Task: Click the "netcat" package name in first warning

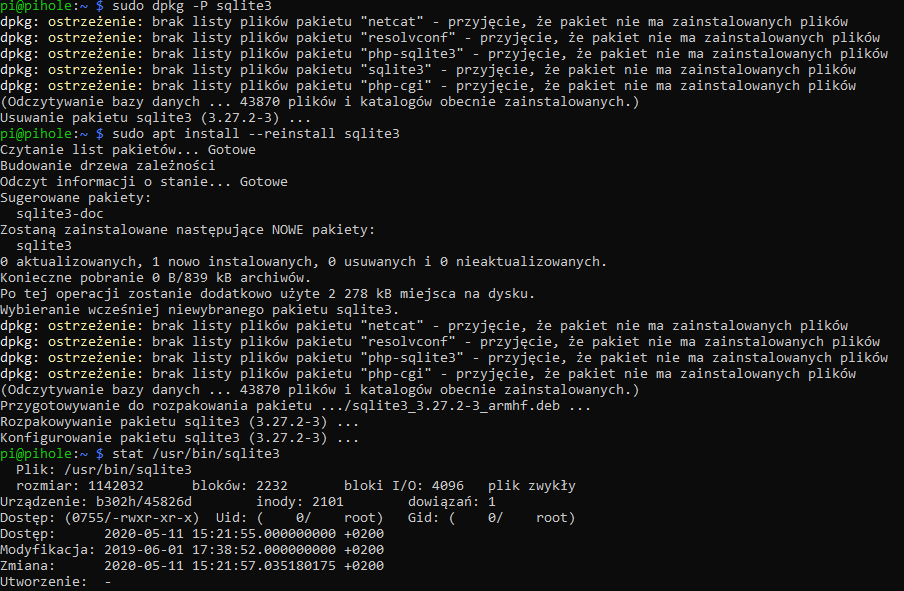Action: [392, 22]
